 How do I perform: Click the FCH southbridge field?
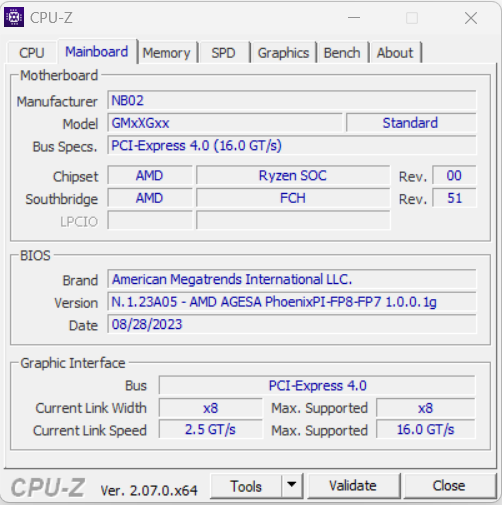pyautogui.click(x=293, y=198)
